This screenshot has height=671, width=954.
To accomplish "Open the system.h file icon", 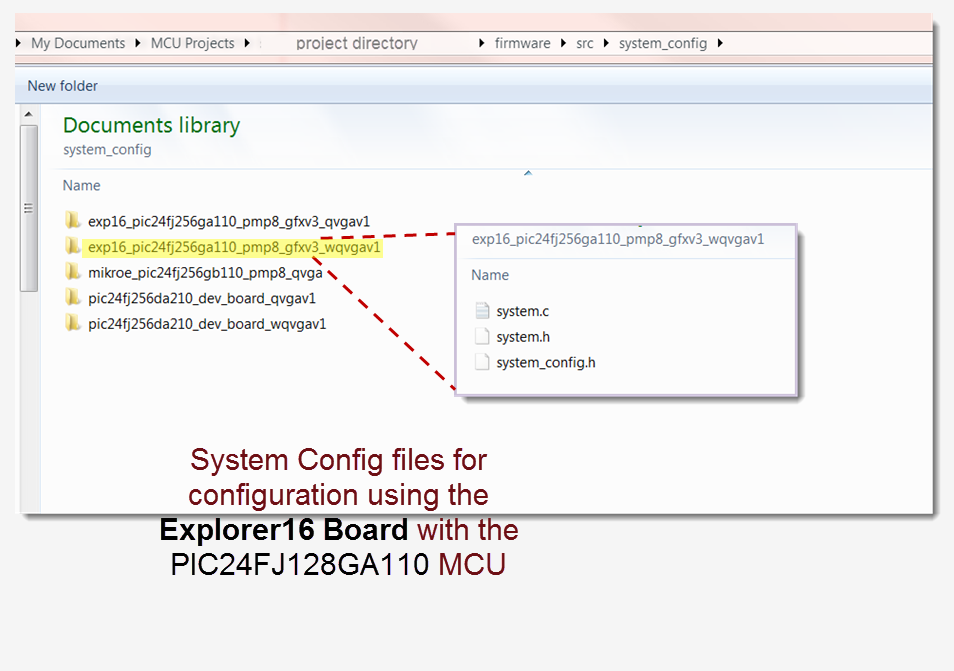I will click(x=484, y=336).
